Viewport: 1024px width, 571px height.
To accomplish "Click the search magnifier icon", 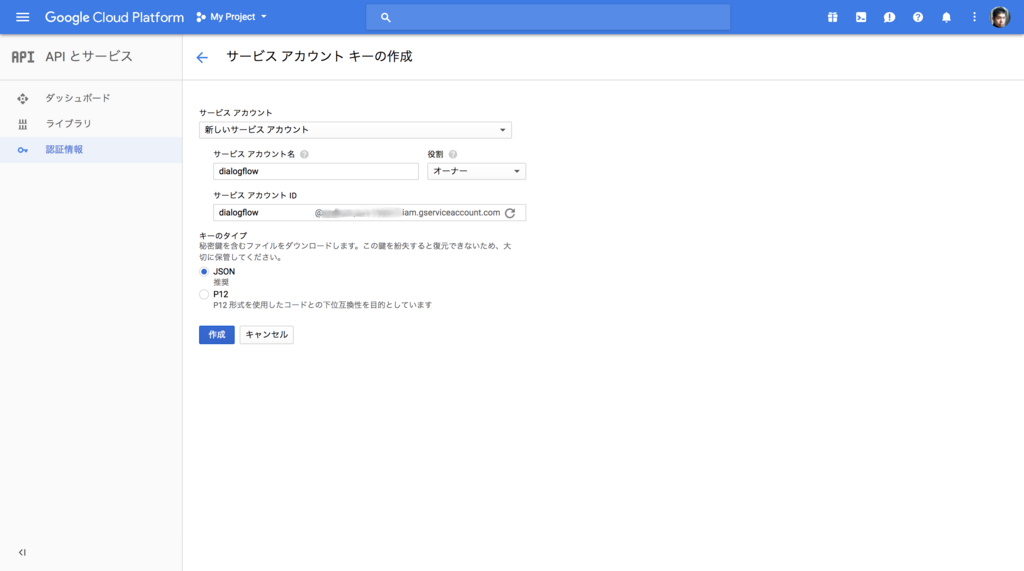I will [385, 18].
